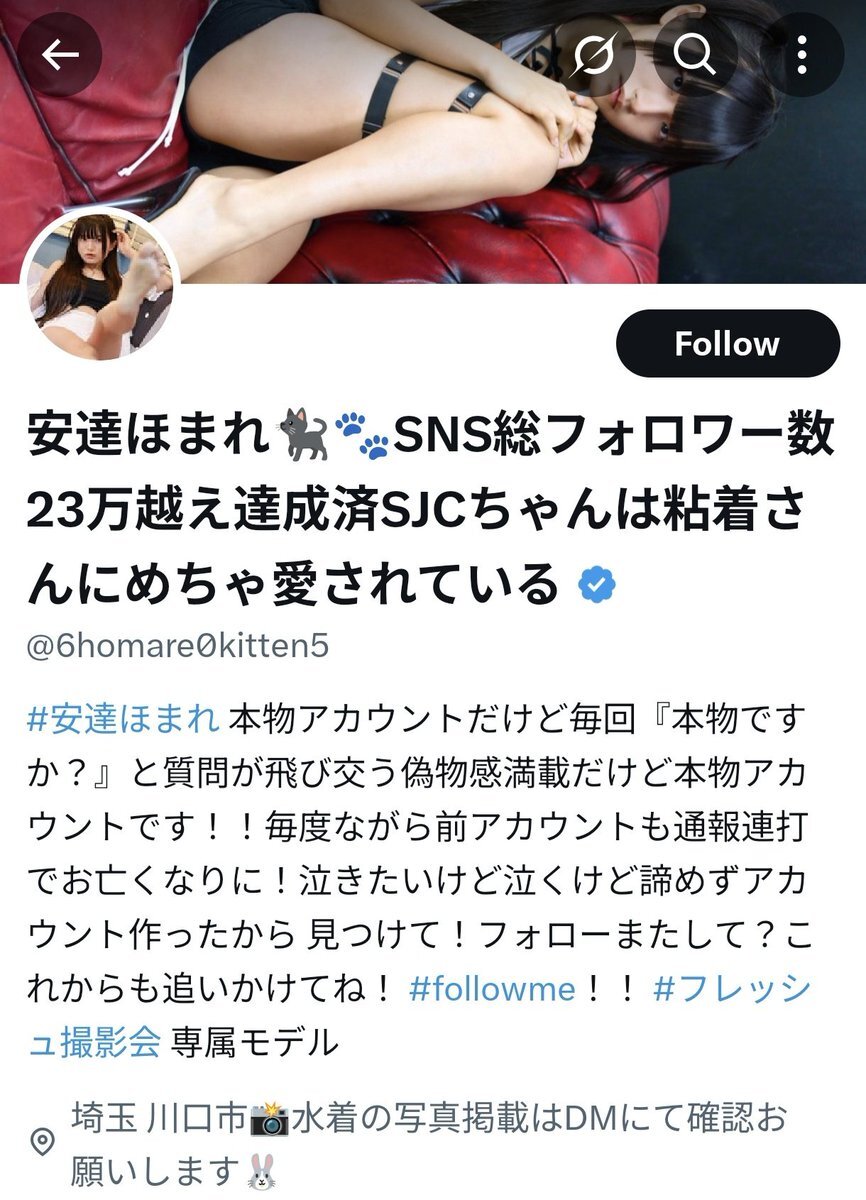Go back using the left arrow

point(60,54)
